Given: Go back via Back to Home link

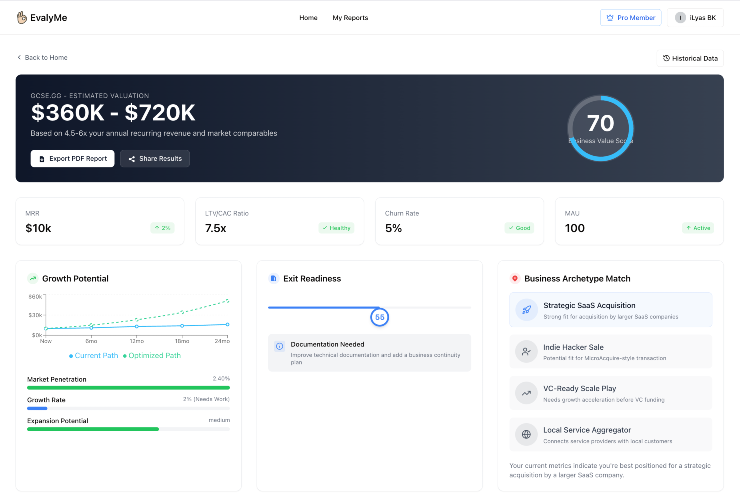Looking at the screenshot, I should (42, 57).
